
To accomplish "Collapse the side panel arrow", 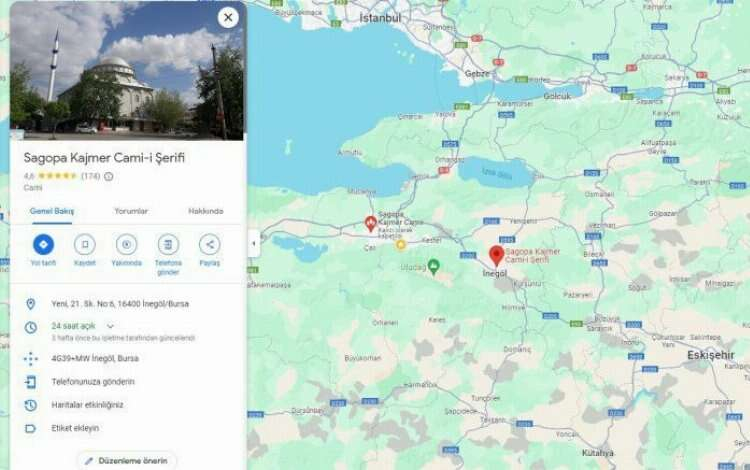I will click(254, 243).
